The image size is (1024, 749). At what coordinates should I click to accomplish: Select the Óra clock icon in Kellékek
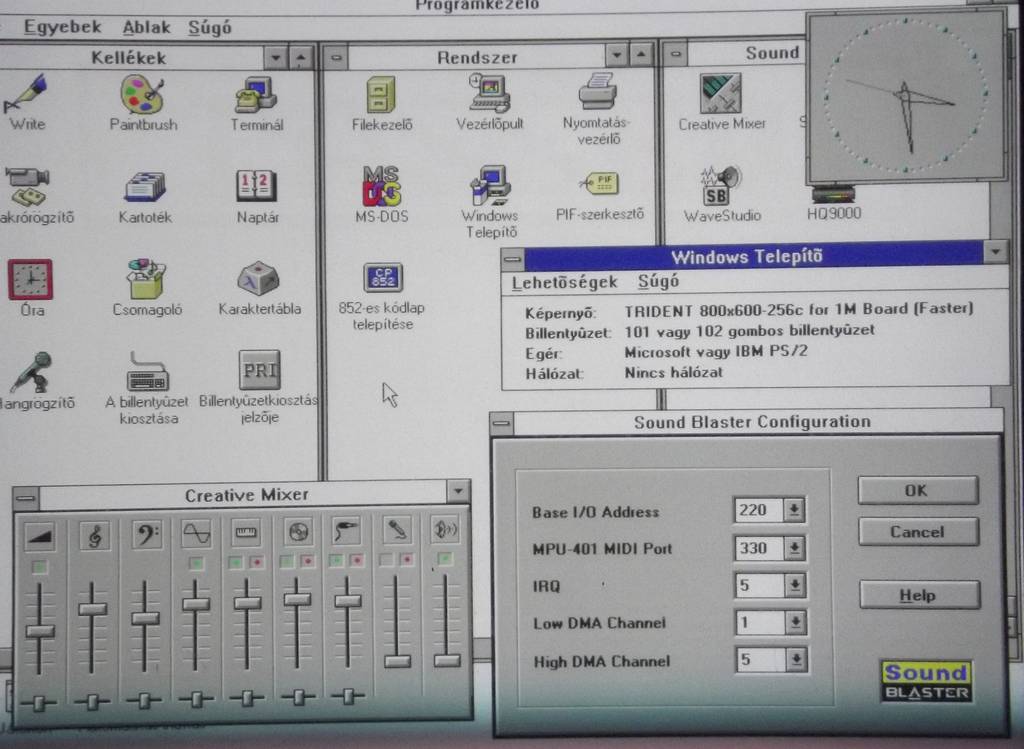point(30,279)
